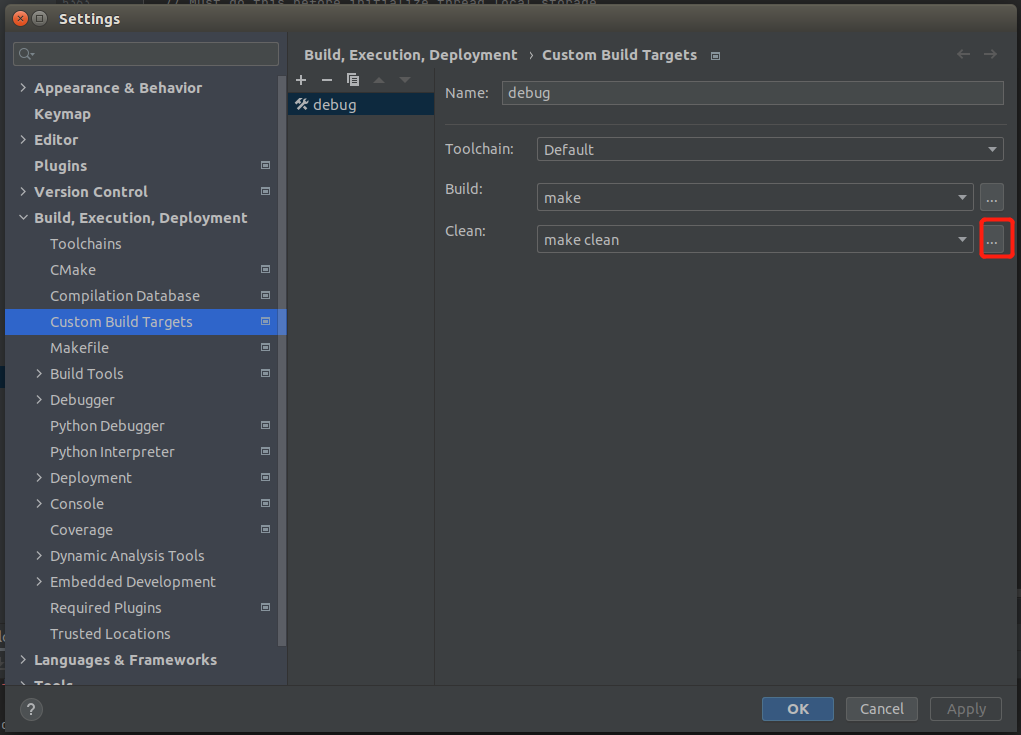Remove the selected build target
Image resolution: width=1021 pixels, height=735 pixels.
coord(327,80)
